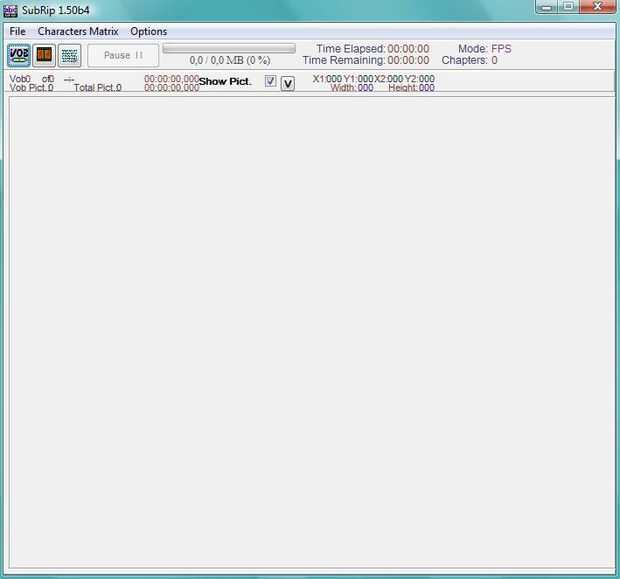Viewport: 620px width, 579px height.
Task: Click the 'Time Remaining: 00:00:00' text
Action: [366, 60]
